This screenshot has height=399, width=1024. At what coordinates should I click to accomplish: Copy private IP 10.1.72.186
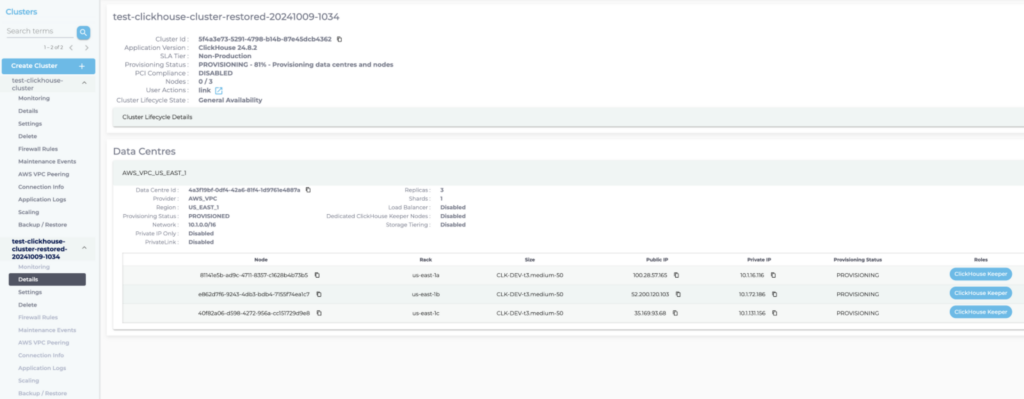coord(774,295)
